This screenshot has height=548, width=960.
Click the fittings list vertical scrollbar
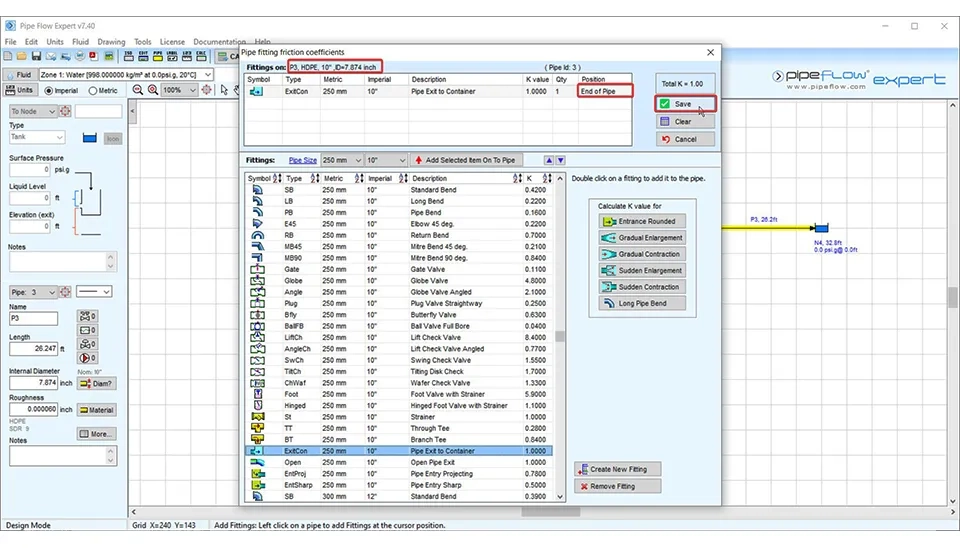click(x=559, y=336)
